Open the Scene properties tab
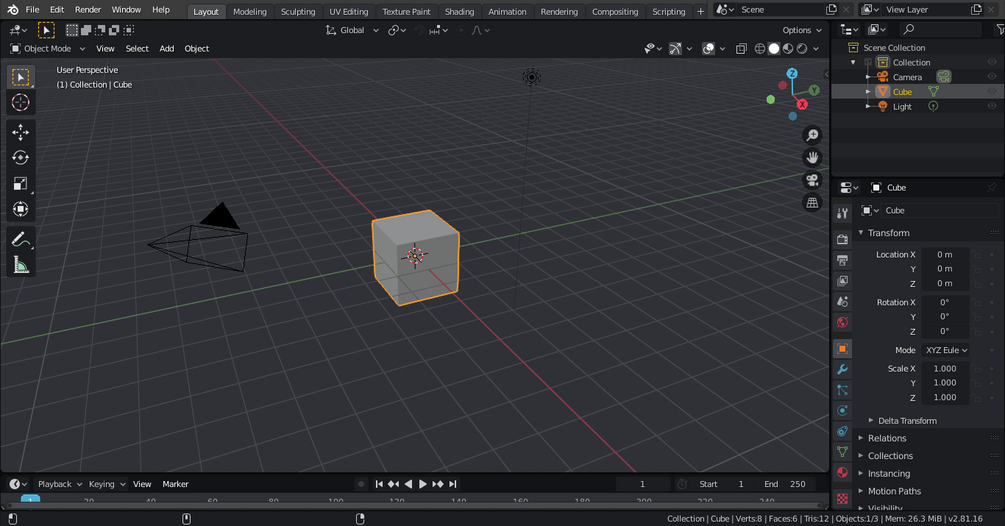1005x526 pixels. 842,301
